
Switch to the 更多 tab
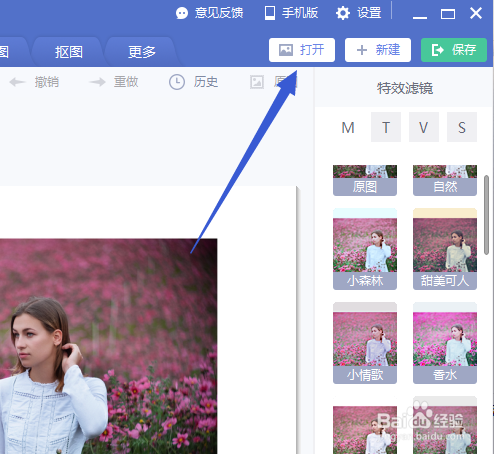point(142,52)
